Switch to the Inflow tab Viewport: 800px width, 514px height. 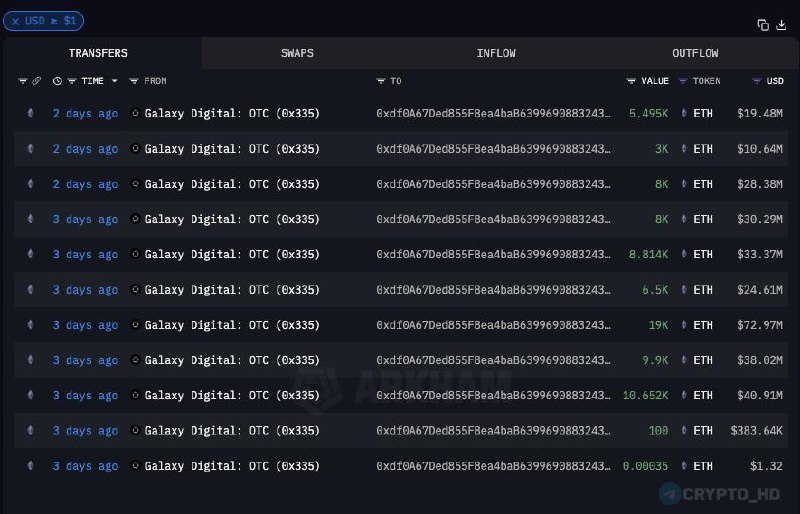pos(496,53)
